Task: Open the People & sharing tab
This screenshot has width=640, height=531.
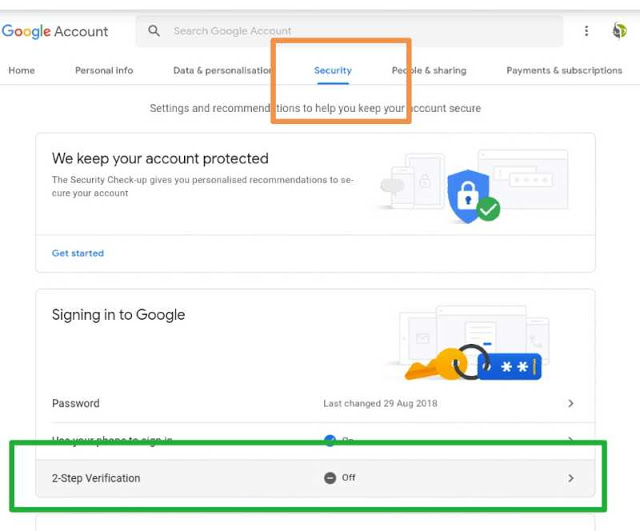Action: pos(429,71)
